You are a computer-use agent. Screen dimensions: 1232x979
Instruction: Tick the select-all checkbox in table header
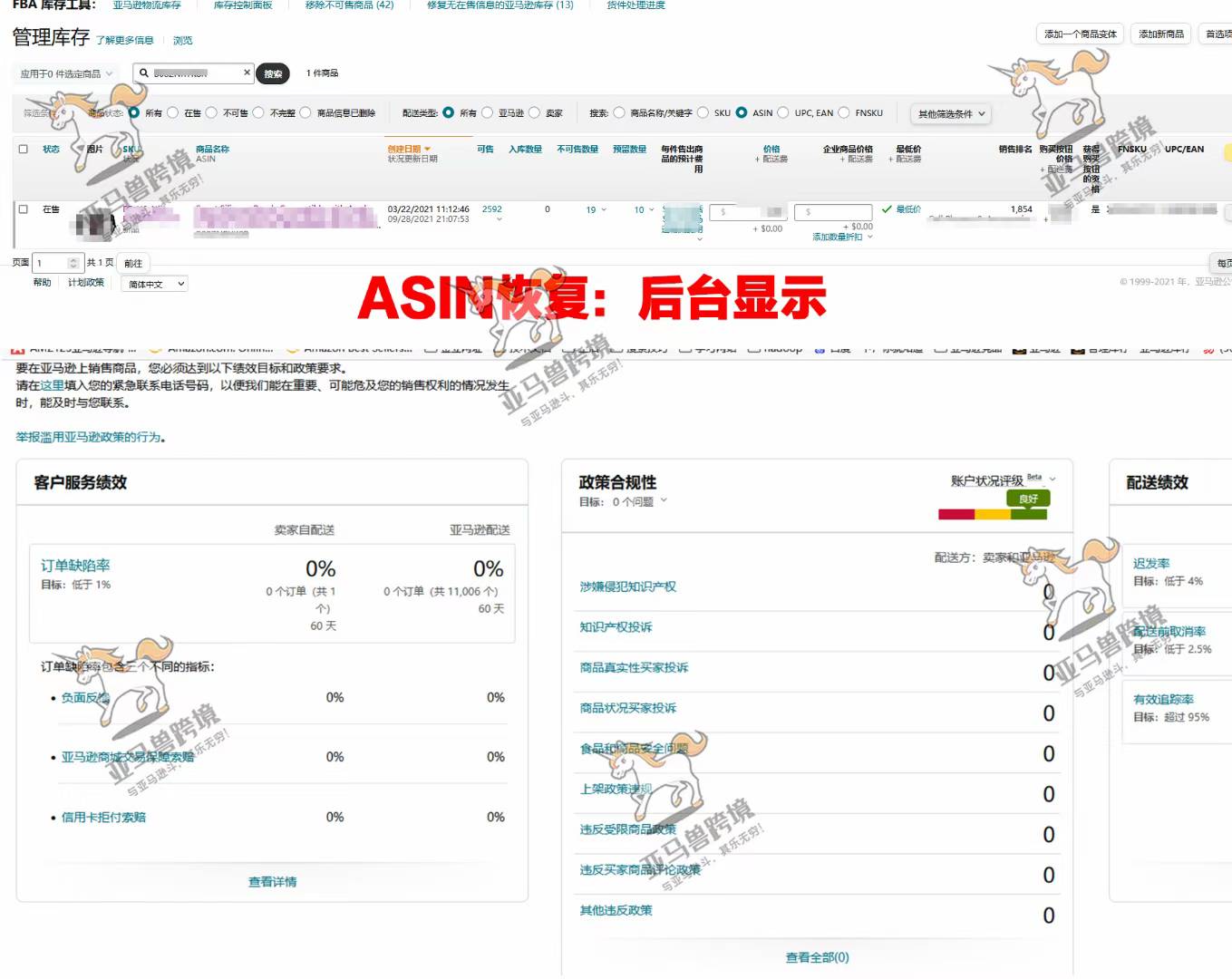click(24, 149)
